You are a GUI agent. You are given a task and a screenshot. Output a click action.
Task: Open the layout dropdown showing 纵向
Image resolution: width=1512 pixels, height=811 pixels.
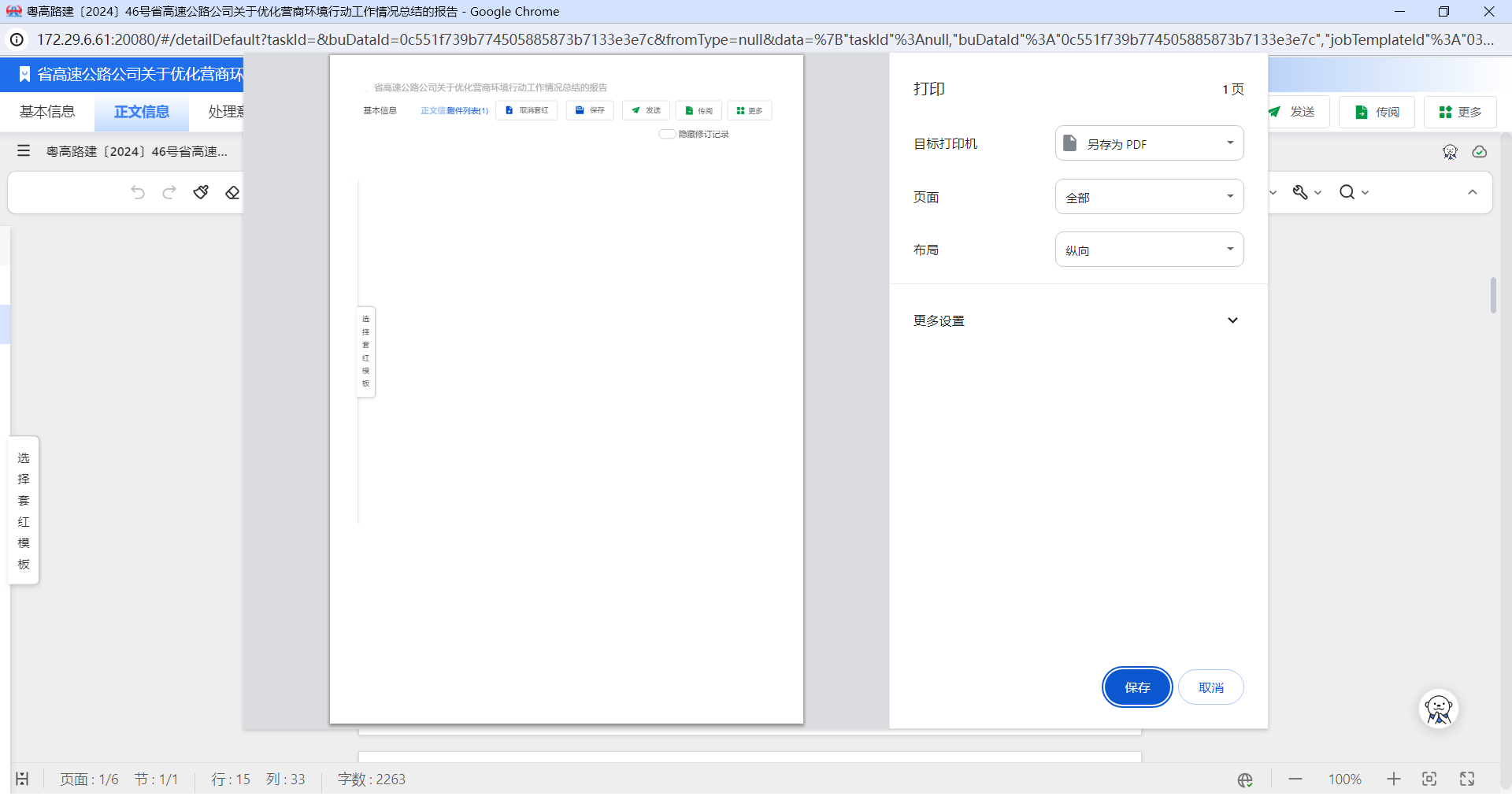coord(1149,250)
